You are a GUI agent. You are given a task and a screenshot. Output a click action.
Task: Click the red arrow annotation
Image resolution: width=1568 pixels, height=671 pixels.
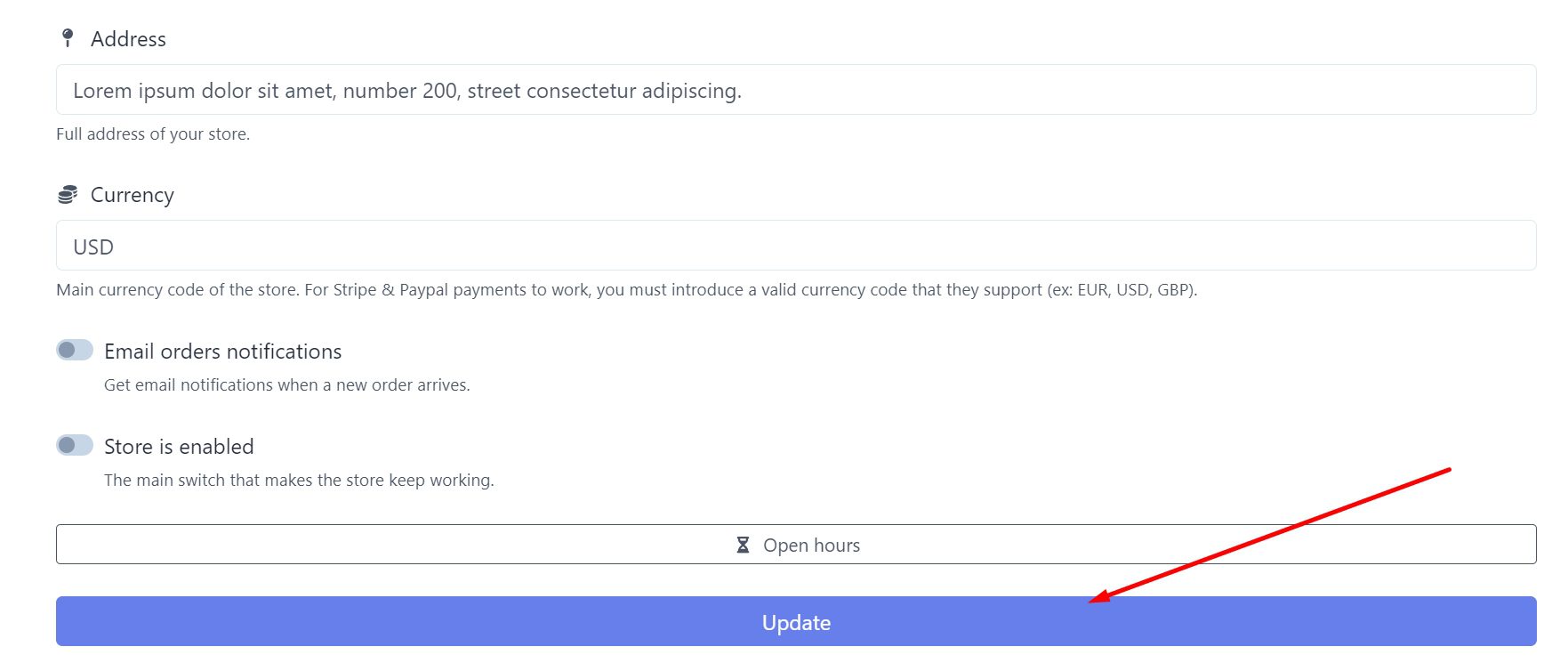(1272, 535)
